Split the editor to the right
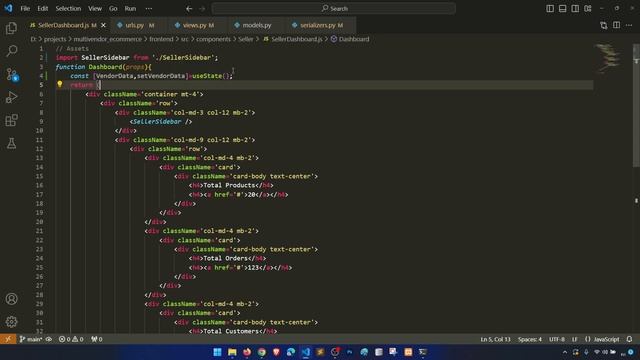The height and width of the screenshot is (360, 640). pyautogui.click(x=616, y=25)
